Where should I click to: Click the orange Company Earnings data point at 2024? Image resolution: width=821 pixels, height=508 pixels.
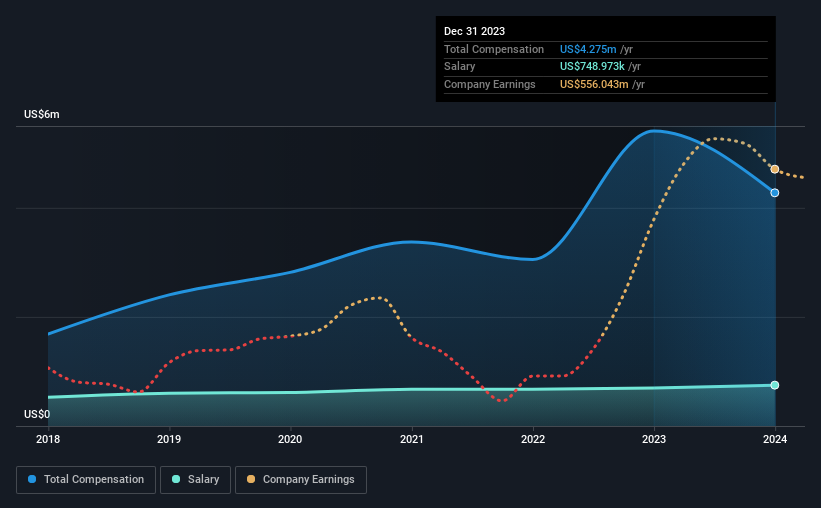click(774, 169)
